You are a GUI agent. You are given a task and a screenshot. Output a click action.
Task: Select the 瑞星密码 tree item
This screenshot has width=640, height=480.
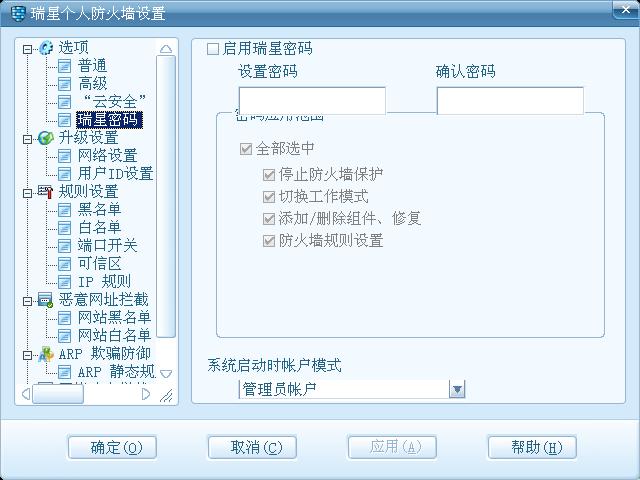tap(109, 120)
